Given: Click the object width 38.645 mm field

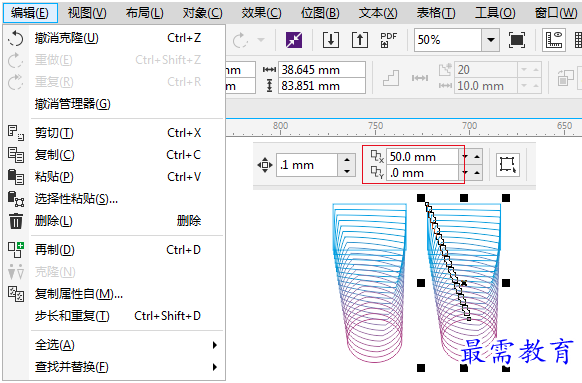Looking at the screenshot, I should (x=321, y=69).
